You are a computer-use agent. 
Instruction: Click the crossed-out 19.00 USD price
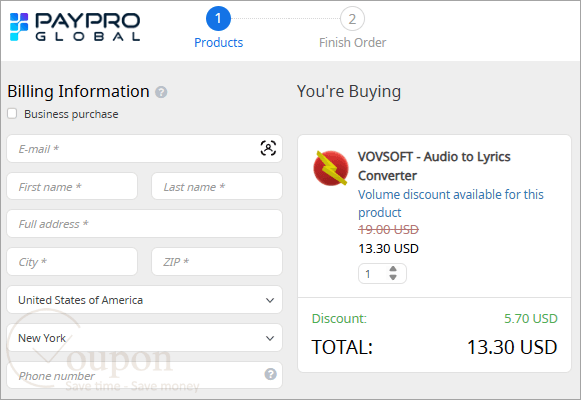point(388,230)
